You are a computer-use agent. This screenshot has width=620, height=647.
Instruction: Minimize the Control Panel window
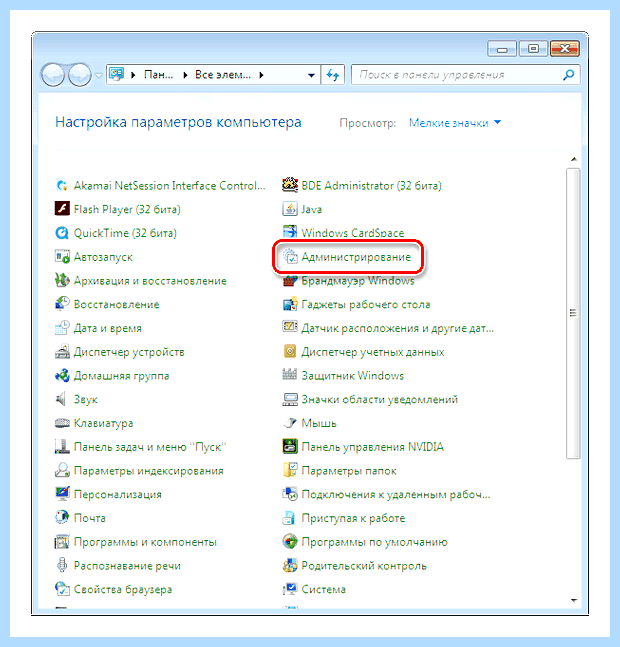[x=502, y=49]
